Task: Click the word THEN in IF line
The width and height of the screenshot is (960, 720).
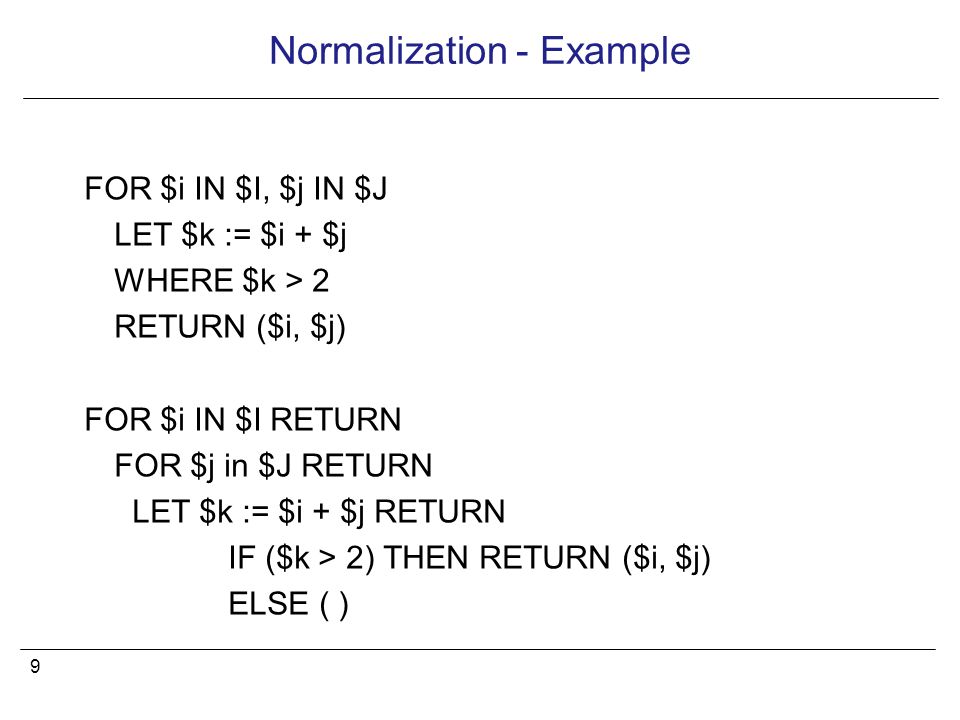Action: click(427, 558)
